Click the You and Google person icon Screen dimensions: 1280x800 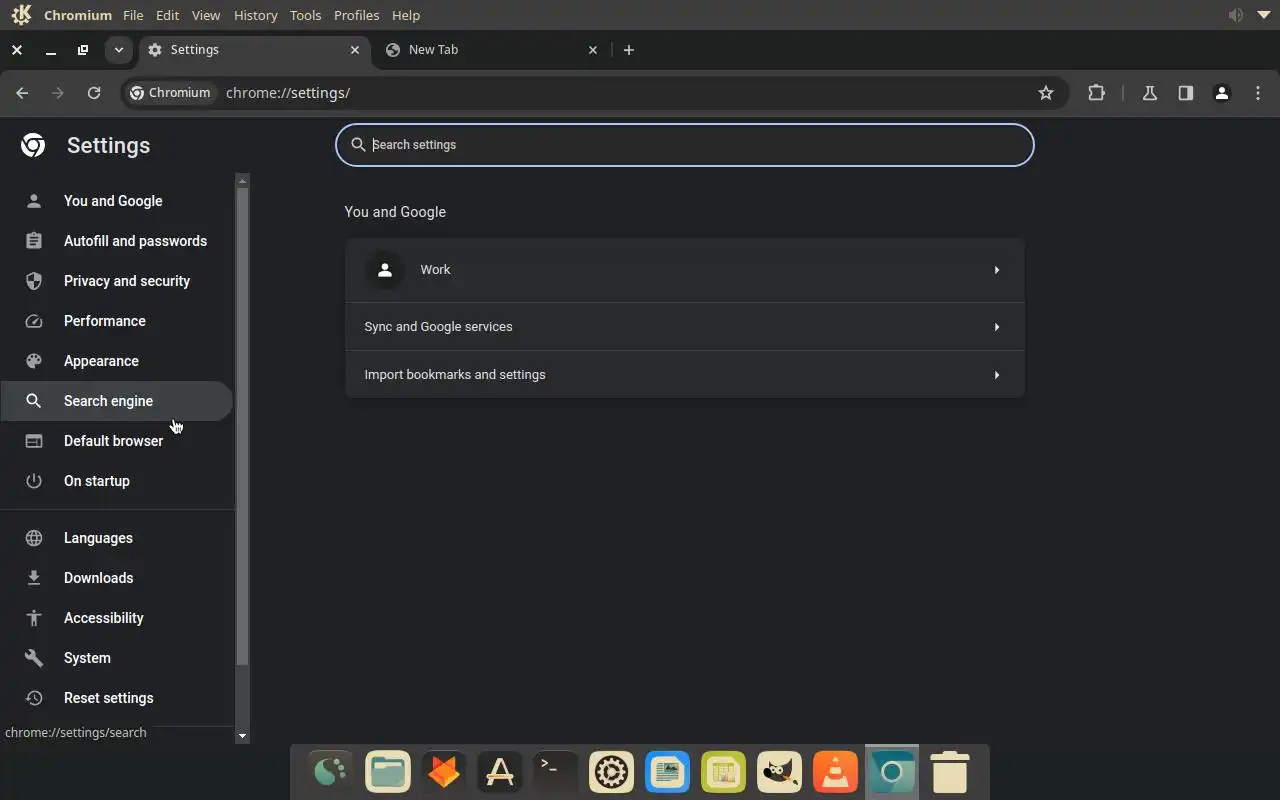[34, 201]
